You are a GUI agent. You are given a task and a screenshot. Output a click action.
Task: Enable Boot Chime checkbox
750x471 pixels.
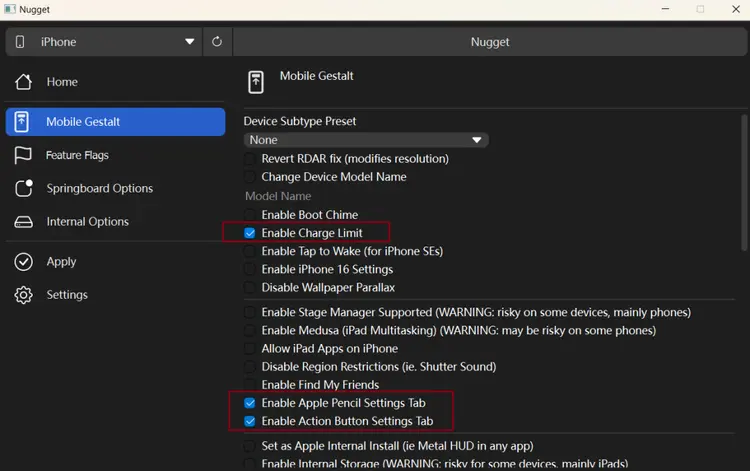(250, 215)
